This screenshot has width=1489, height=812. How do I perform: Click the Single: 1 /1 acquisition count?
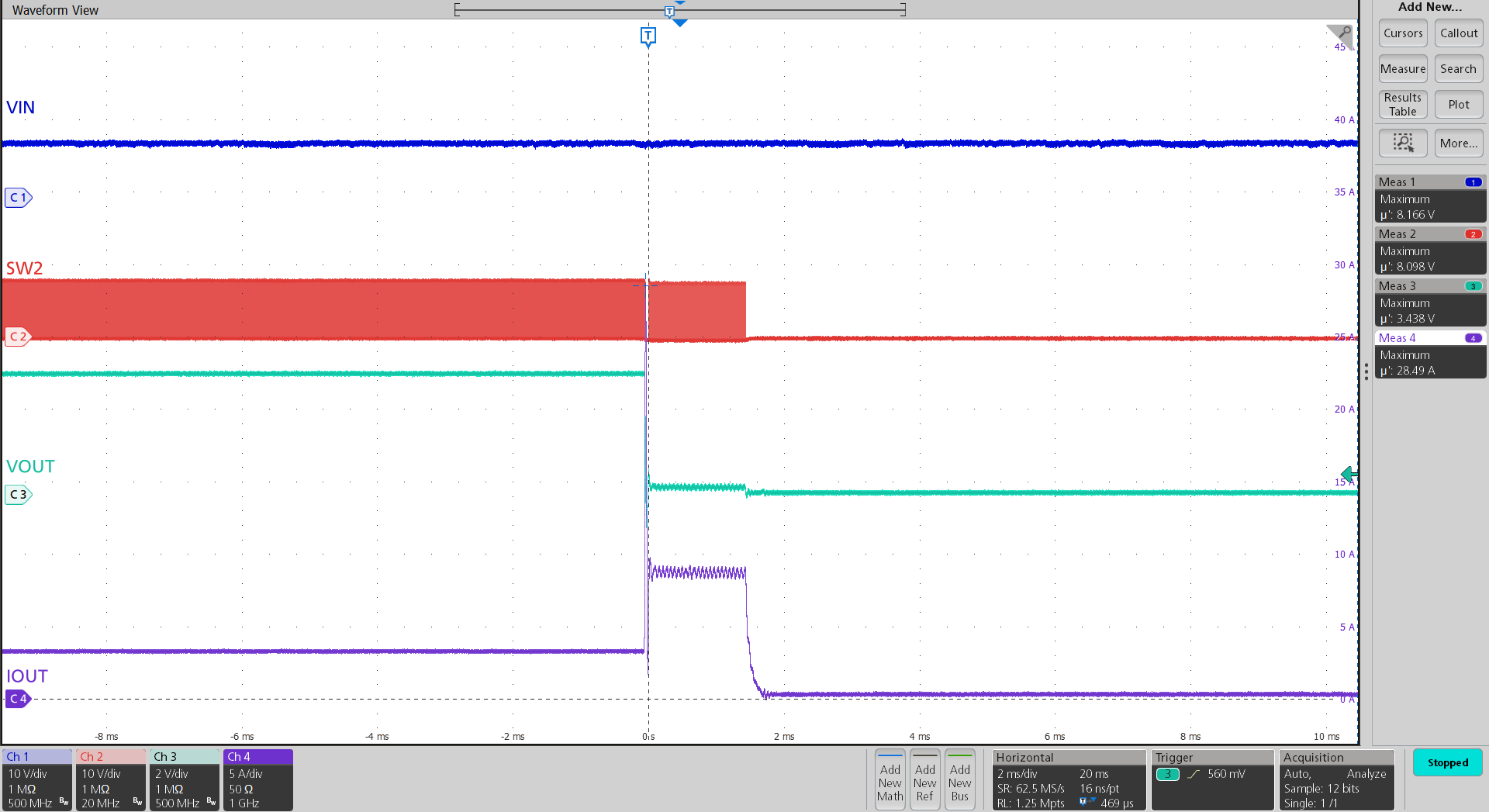coord(1311,803)
